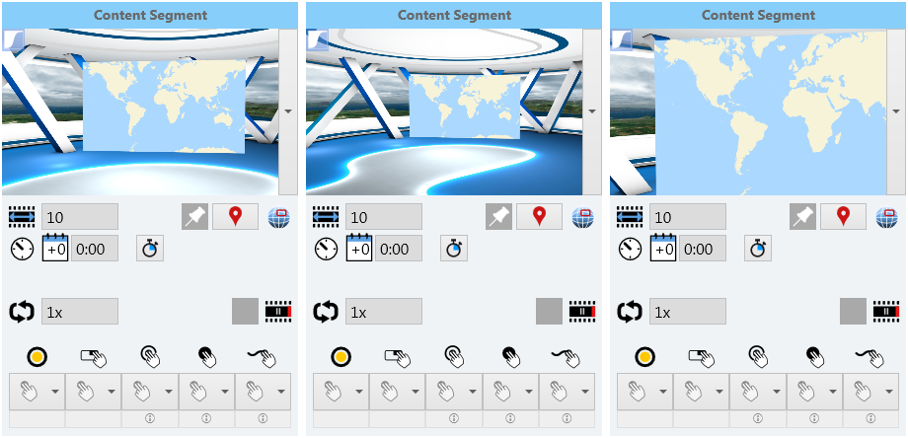Click the red map marker button in right panel
This screenshot has height=438, width=908.
click(x=843, y=217)
